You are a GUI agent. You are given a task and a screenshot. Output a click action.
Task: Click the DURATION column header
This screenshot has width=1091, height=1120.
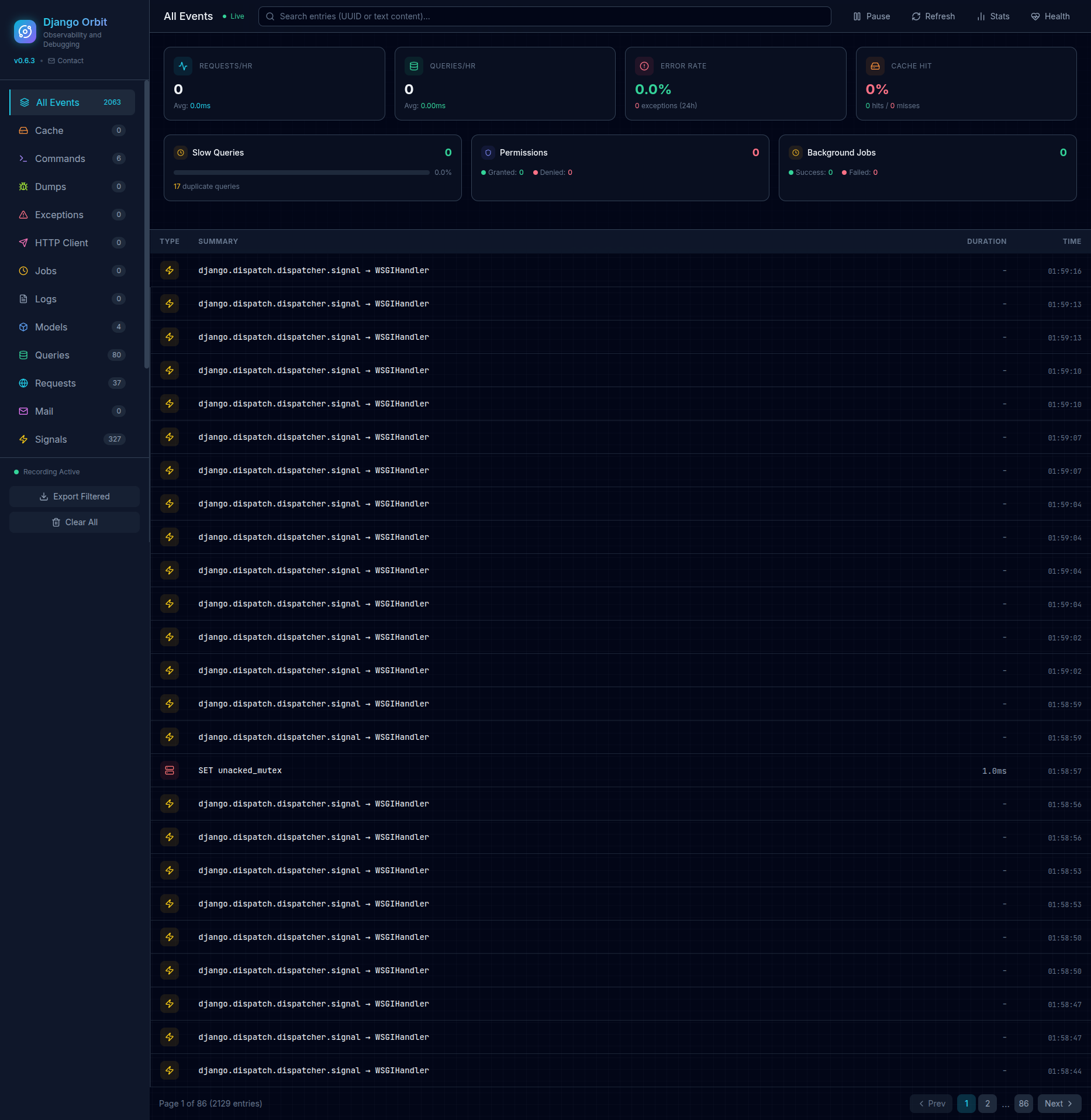tap(986, 242)
